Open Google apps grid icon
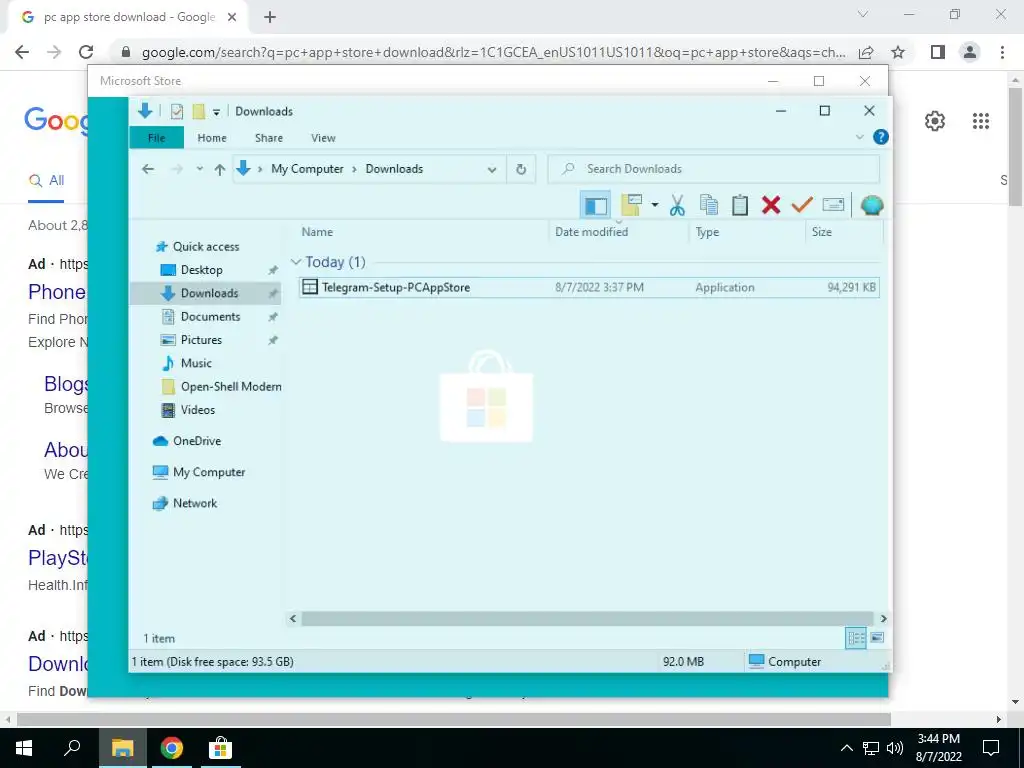 (x=980, y=121)
